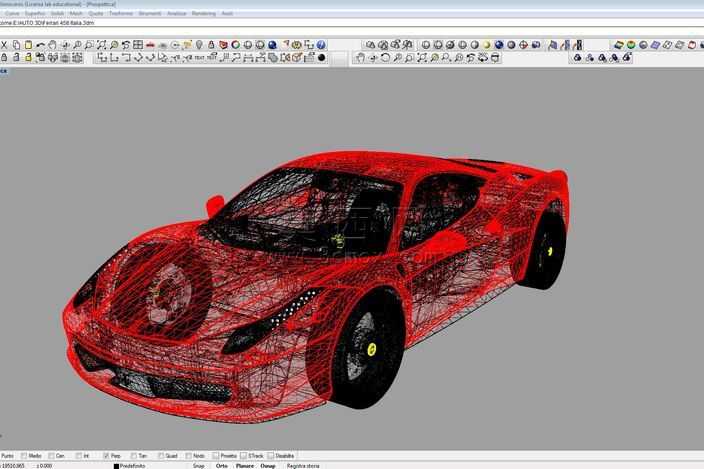Screen dimensions: 704x469
Task: Enable the Tan osnap checkbox
Action: (133, 456)
